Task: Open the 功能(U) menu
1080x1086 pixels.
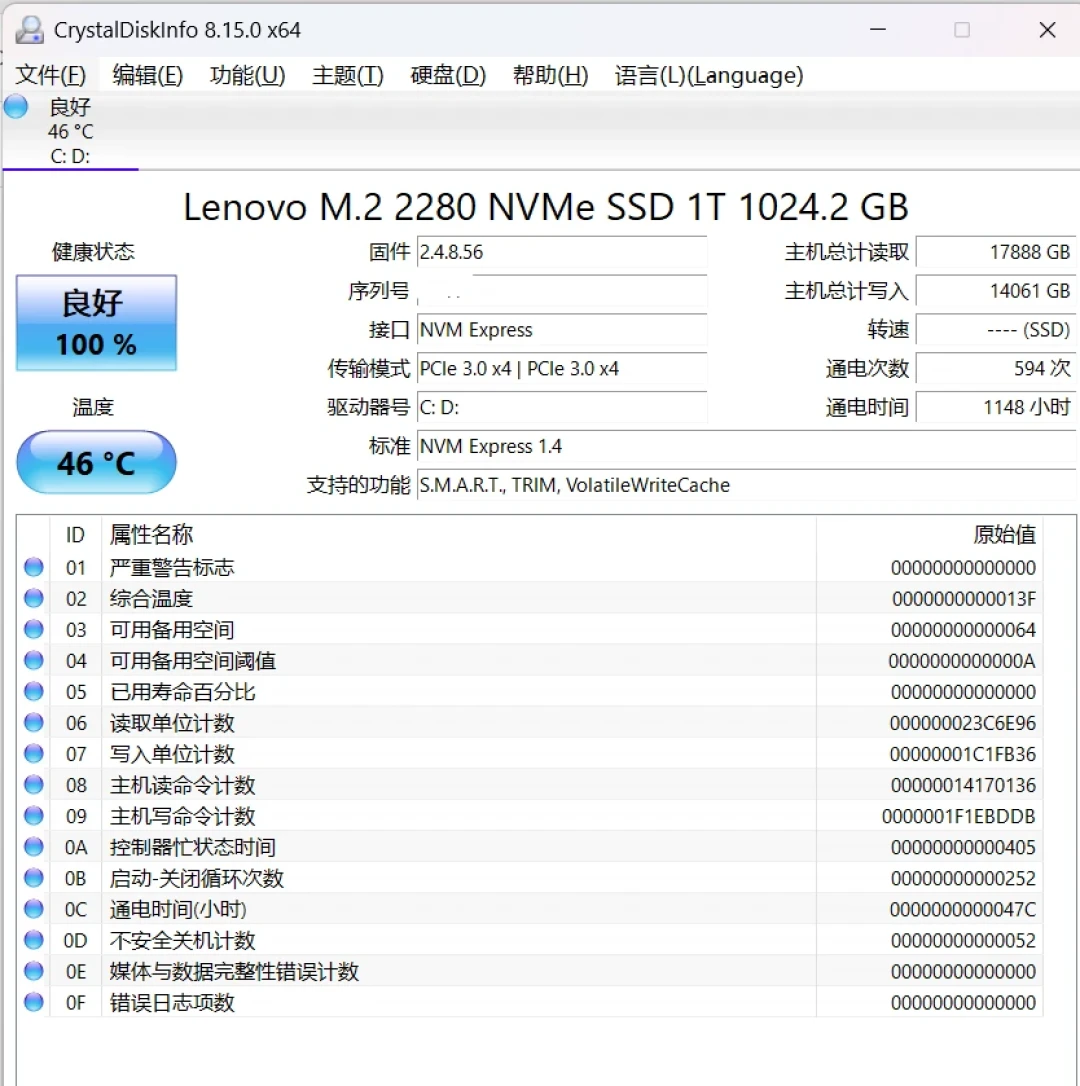Action: coord(247,75)
